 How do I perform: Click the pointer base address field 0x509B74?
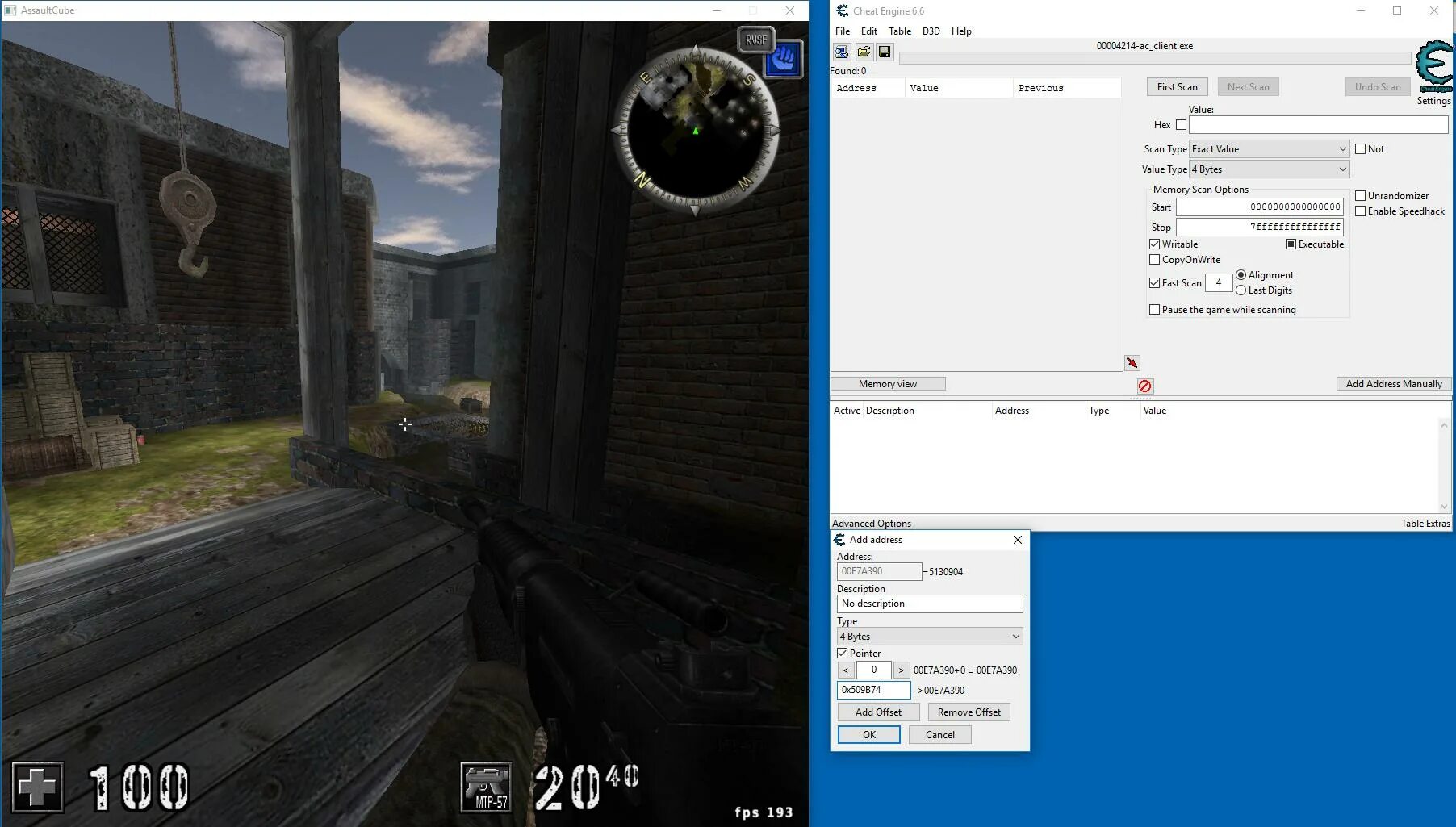[873, 691]
